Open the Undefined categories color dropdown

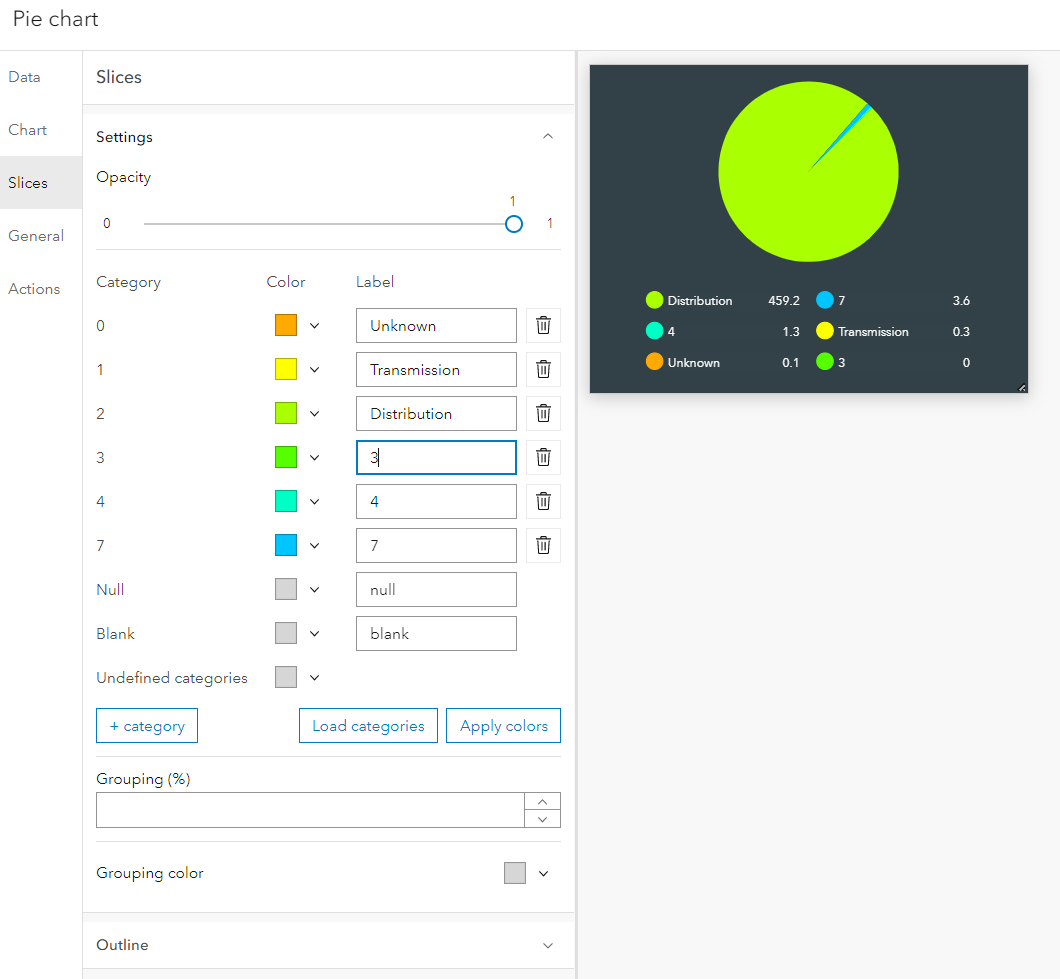(x=314, y=677)
